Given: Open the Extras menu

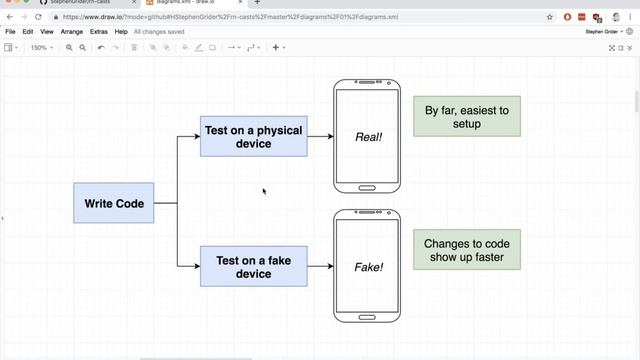Looking at the screenshot, I should (99, 32).
